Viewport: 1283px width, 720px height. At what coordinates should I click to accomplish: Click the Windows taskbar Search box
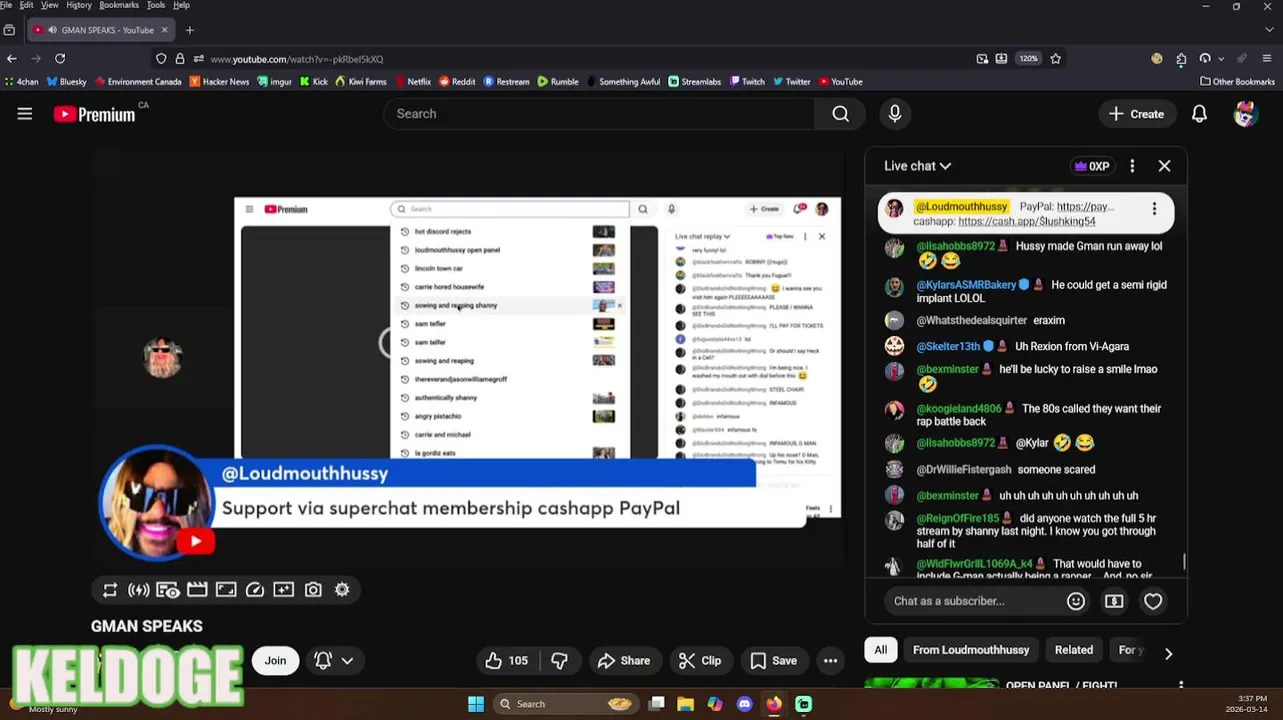[565, 704]
